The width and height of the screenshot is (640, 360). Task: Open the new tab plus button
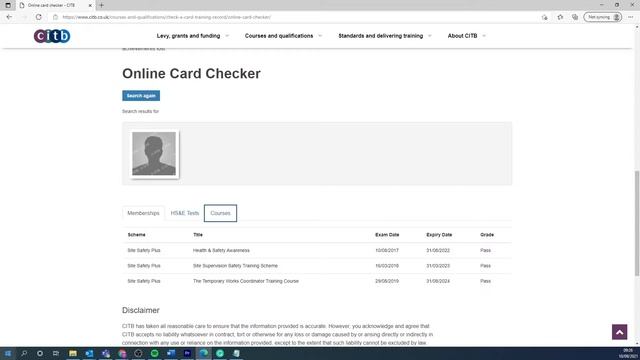click(x=101, y=5)
